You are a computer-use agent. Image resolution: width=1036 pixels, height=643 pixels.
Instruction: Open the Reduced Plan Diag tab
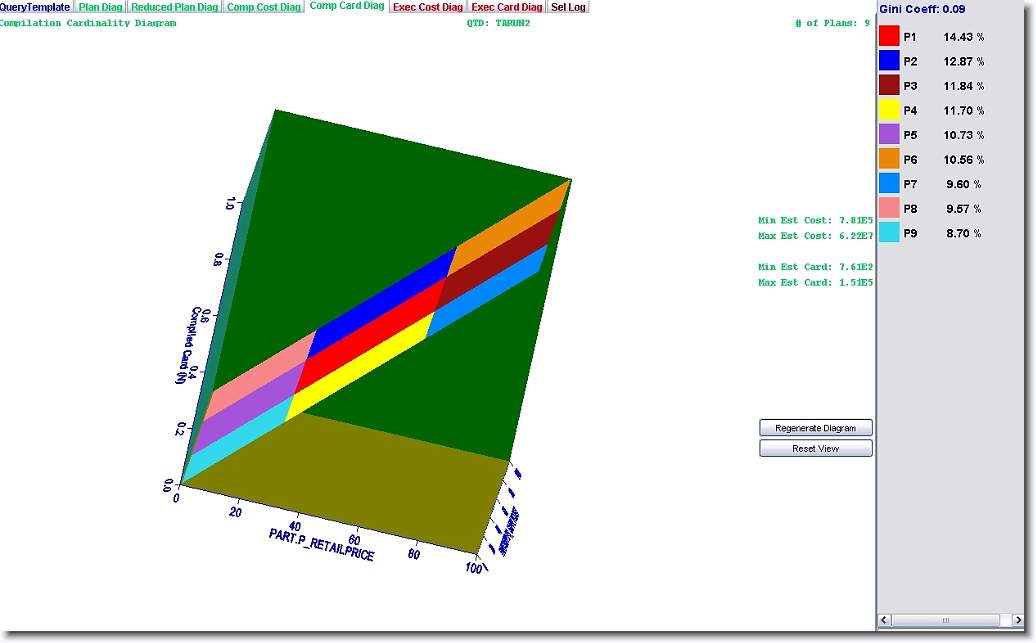pyautogui.click(x=175, y=7)
